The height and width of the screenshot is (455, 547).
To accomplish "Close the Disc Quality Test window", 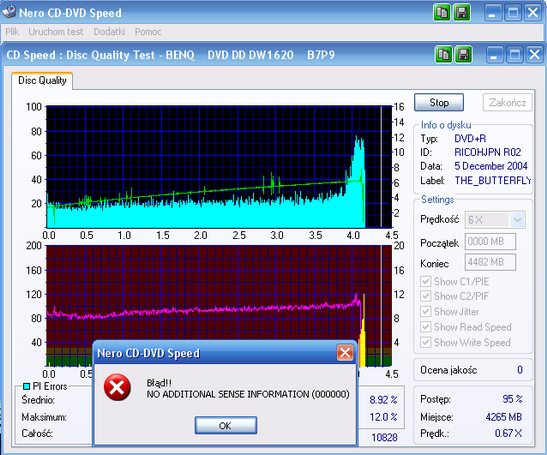I will tap(534, 54).
